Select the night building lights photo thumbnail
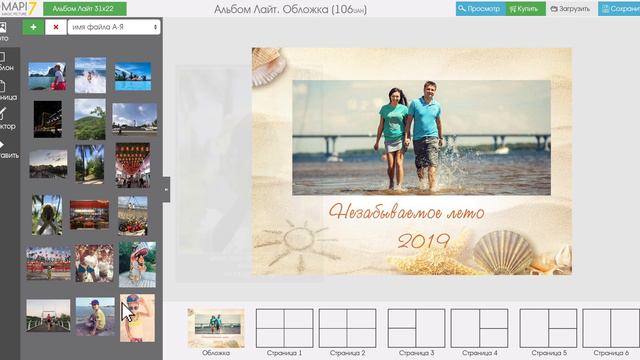 coord(48,119)
